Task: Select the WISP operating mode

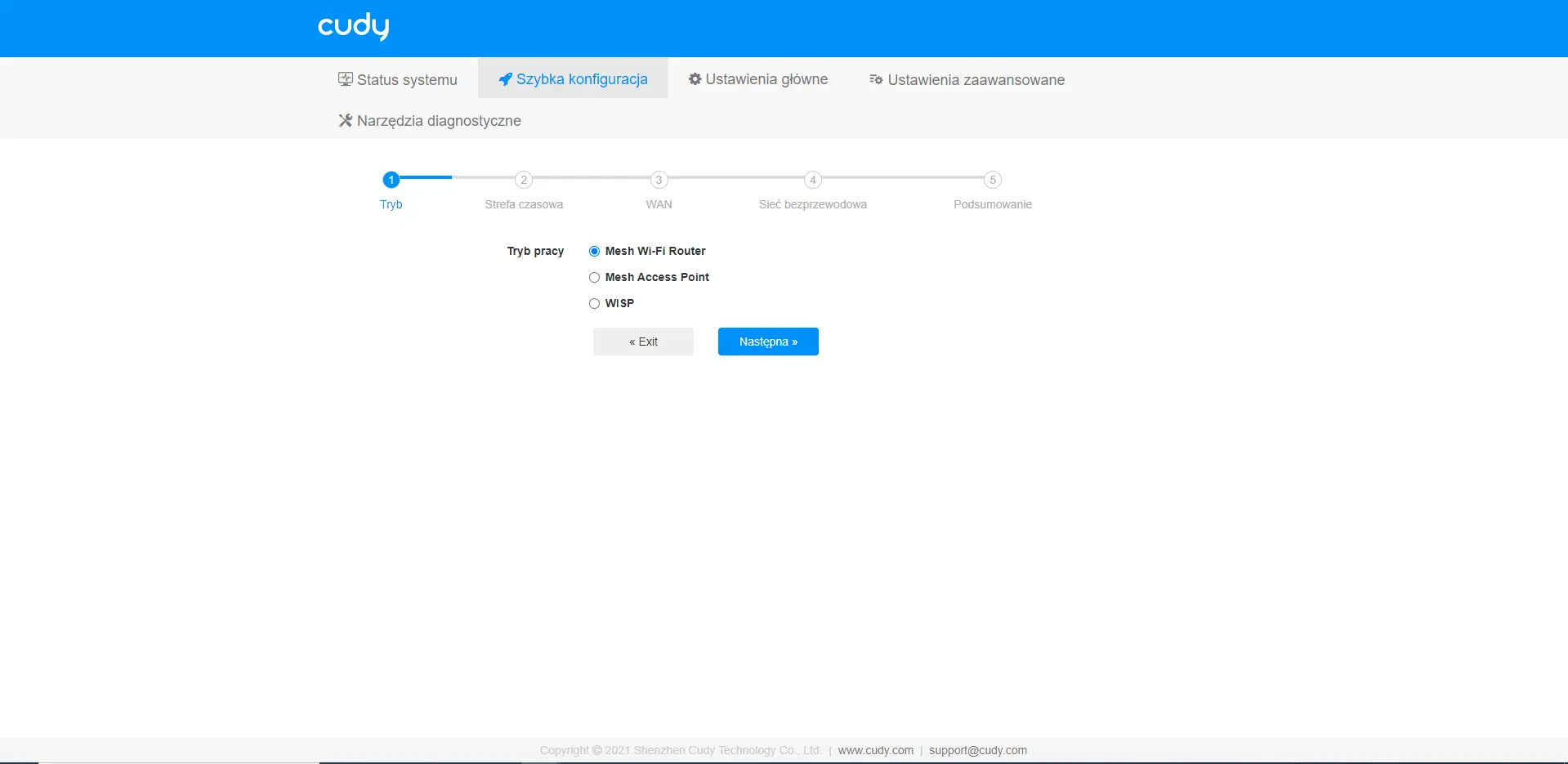Action: click(x=595, y=304)
